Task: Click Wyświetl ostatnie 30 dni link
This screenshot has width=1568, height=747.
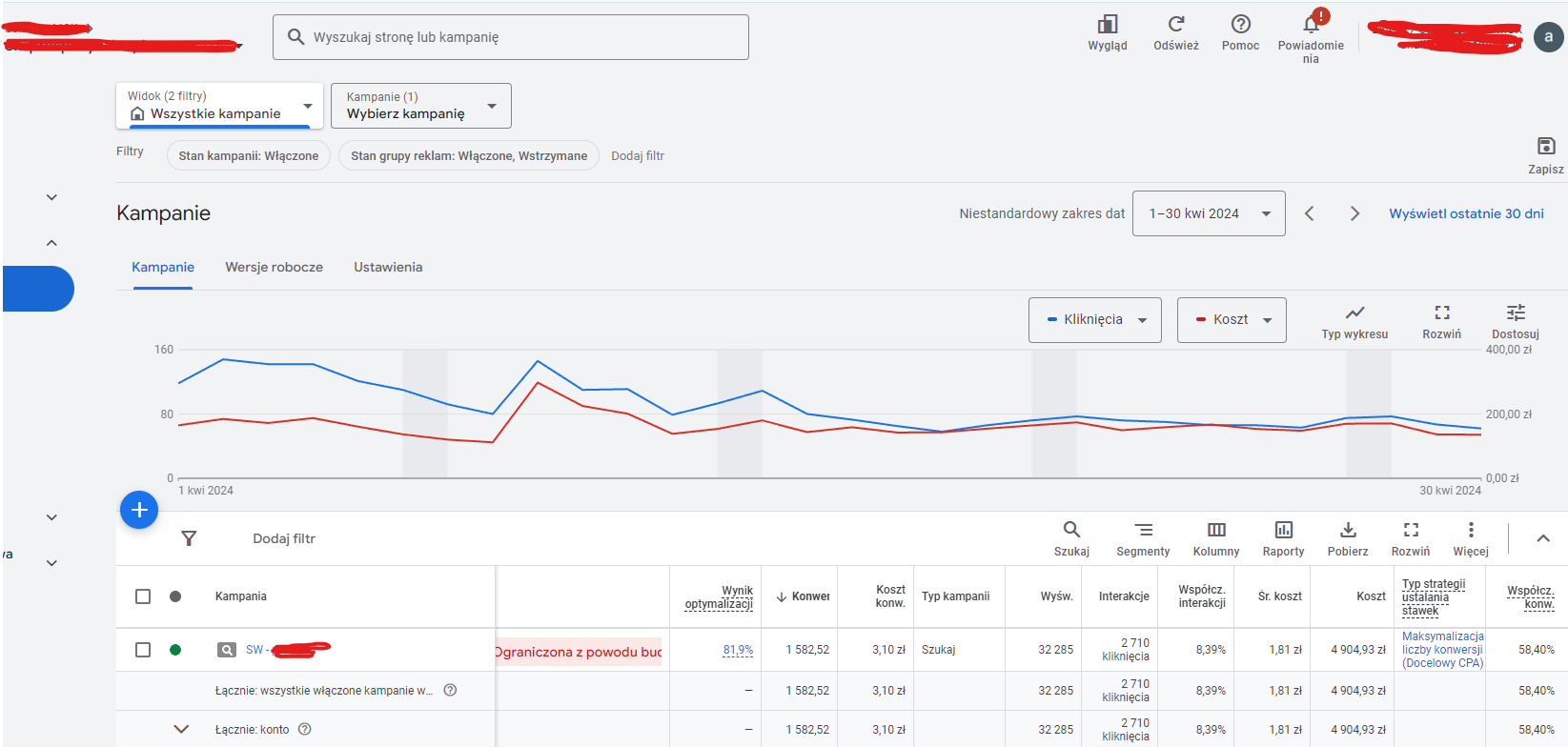Action: tap(1466, 213)
